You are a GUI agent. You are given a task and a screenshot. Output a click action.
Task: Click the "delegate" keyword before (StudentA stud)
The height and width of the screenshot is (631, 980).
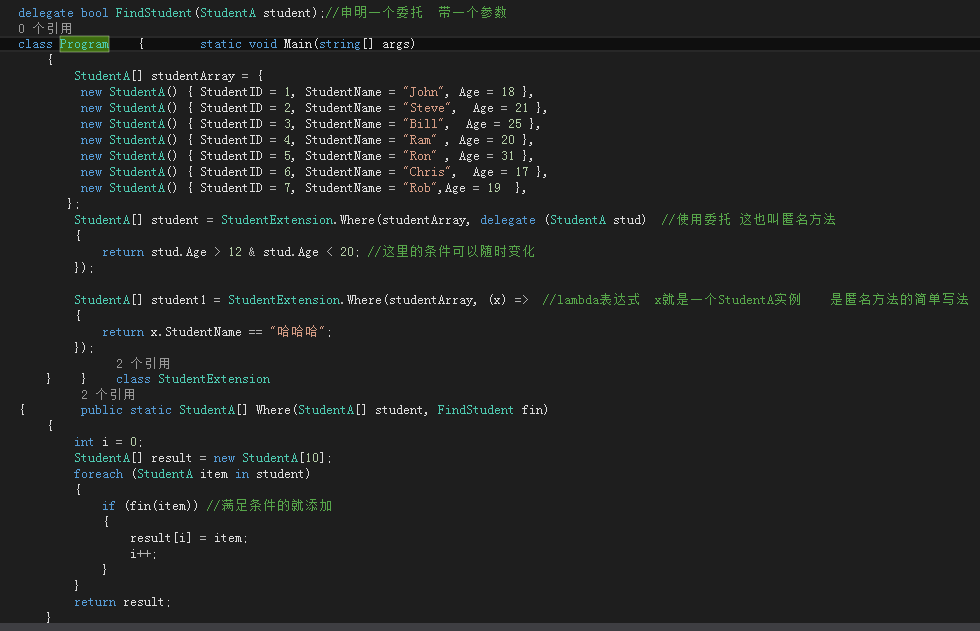[508, 220]
